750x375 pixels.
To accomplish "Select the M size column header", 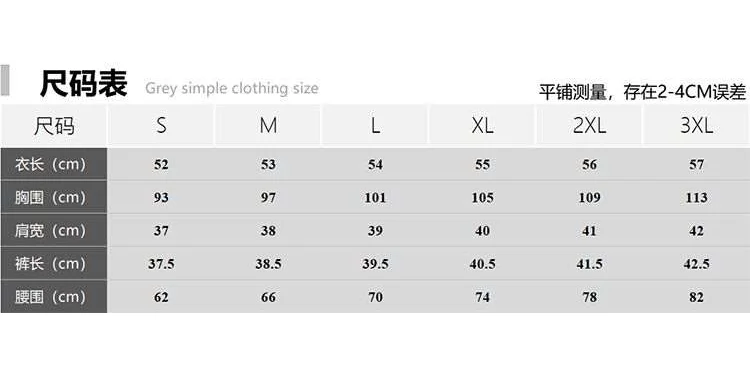I will [268, 125].
